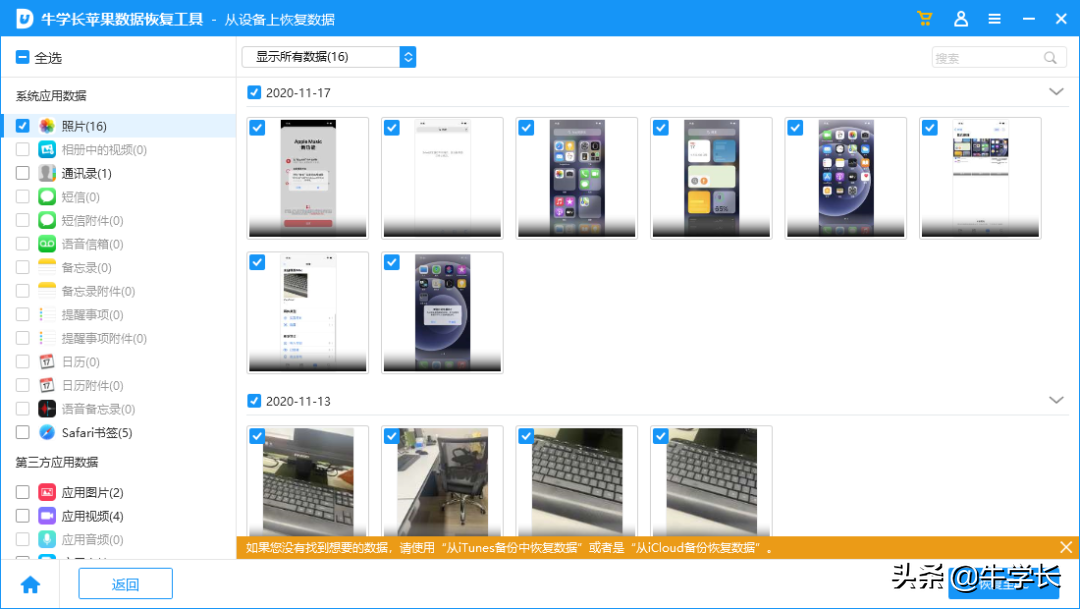1080x609 pixels.
Task: Check the 应用视频(4) checkbox
Action: tap(23, 515)
